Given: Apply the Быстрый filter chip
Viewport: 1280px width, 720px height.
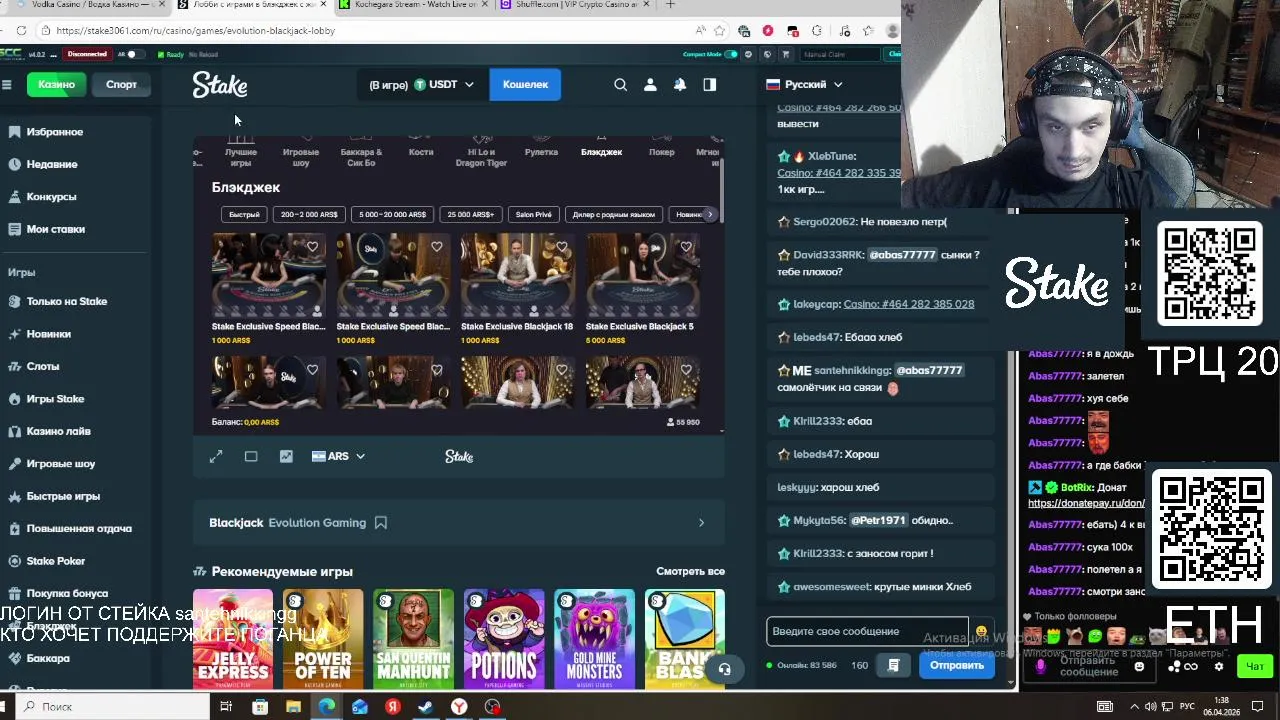Looking at the screenshot, I should click(x=244, y=215).
